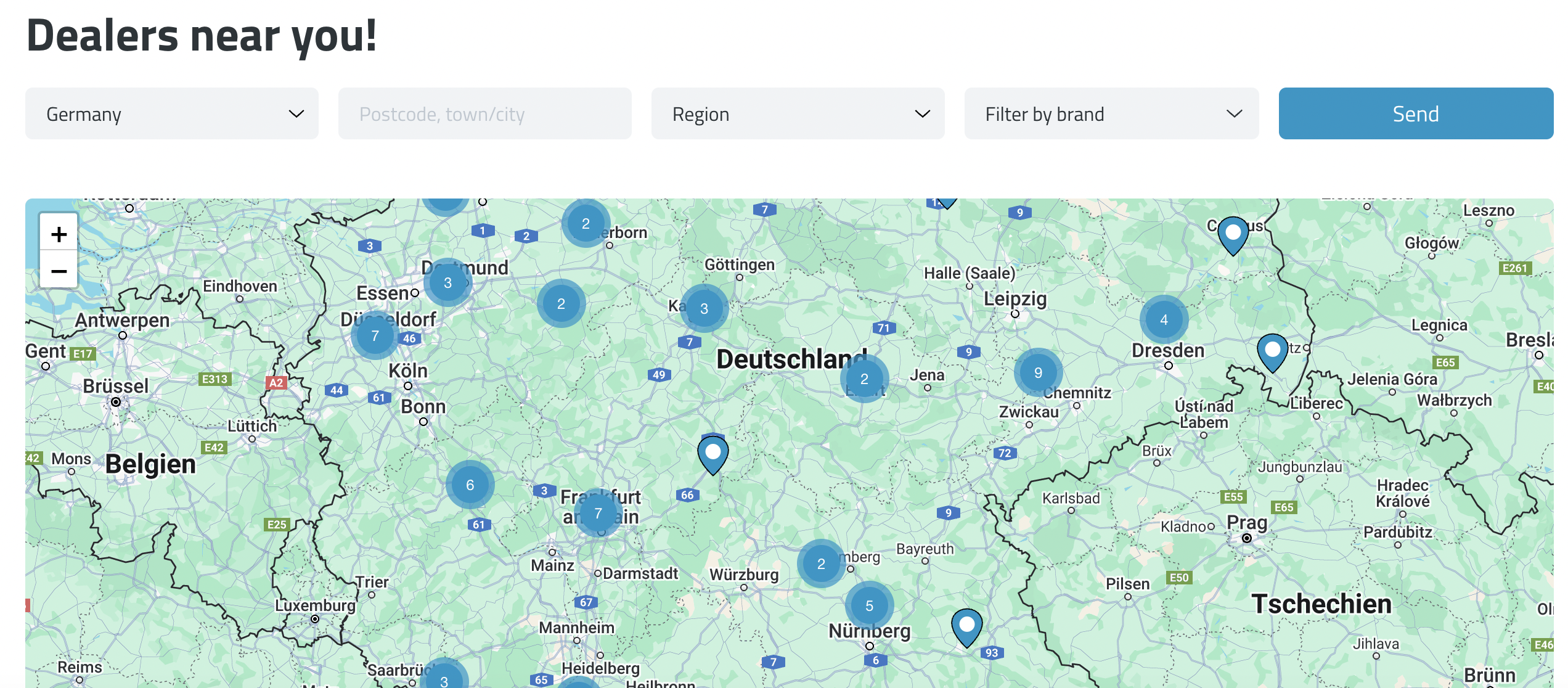Expand the Region dropdown
This screenshot has width=1568, height=688.
tap(798, 114)
